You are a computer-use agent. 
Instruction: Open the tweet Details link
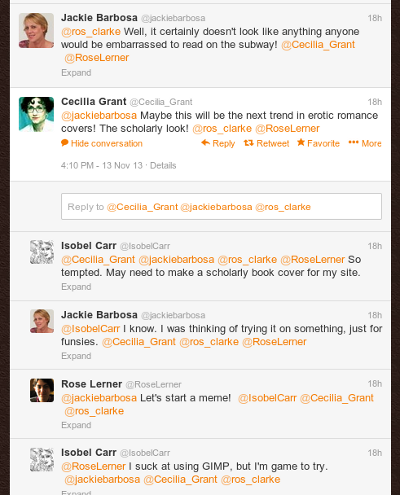(x=163, y=165)
